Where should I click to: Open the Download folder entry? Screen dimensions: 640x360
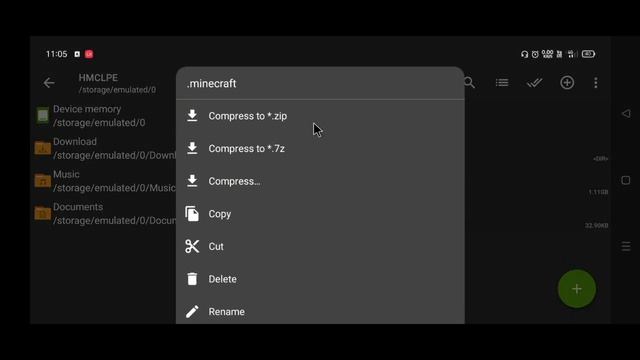pyautogui.click(x=105, y=149)
